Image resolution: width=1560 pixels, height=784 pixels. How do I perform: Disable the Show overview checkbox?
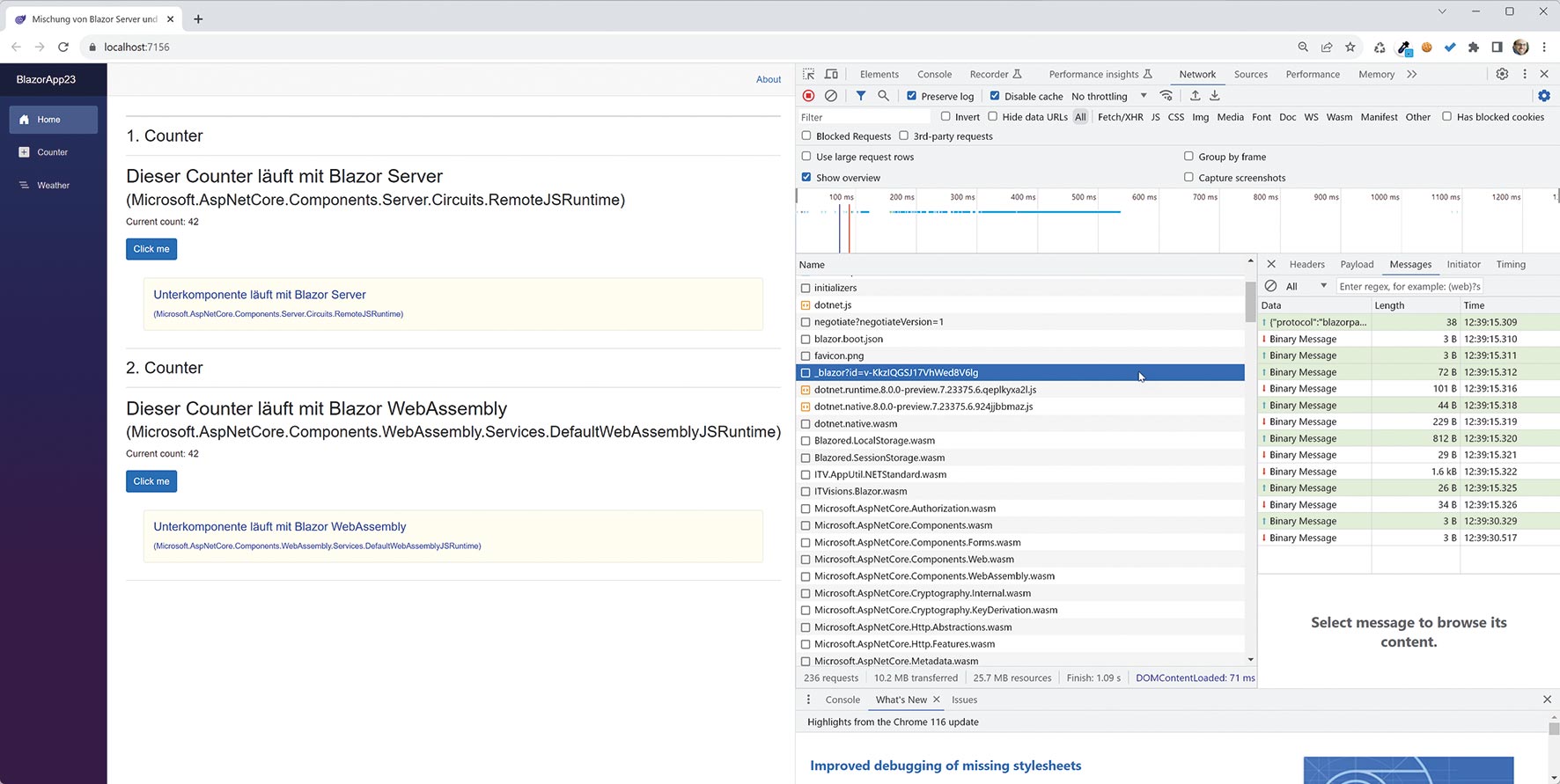(806, 177)
